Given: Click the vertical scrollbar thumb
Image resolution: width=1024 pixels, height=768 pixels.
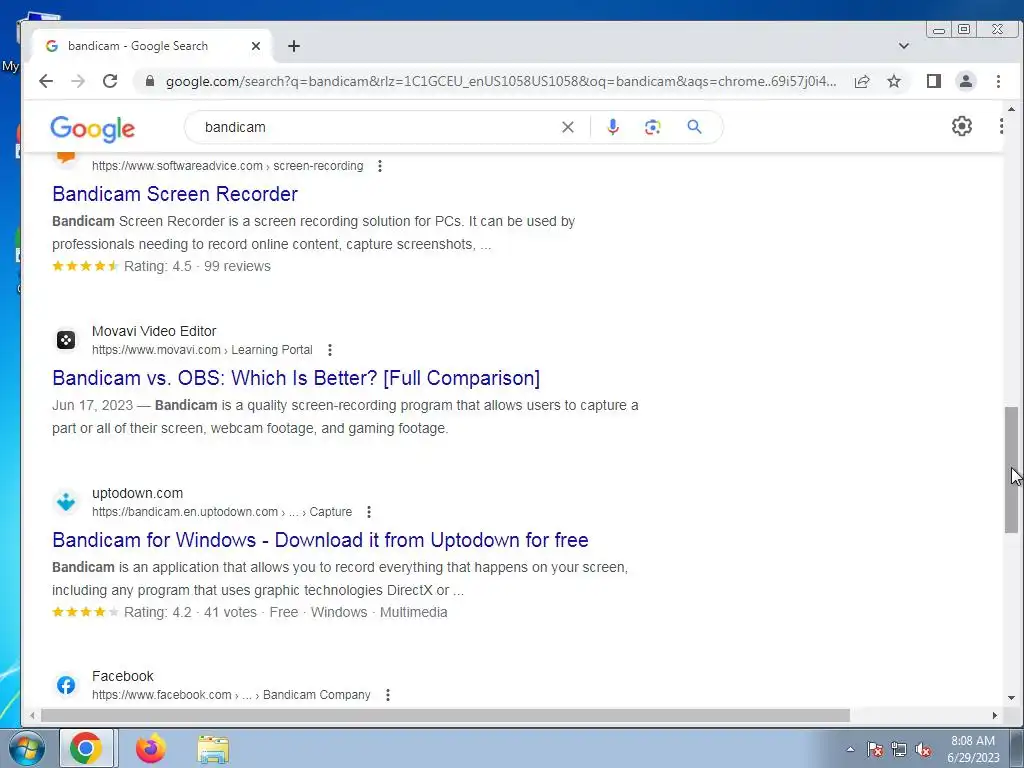Looking at the screenshot, I should pyautogui.click(x=1011, y=470).
